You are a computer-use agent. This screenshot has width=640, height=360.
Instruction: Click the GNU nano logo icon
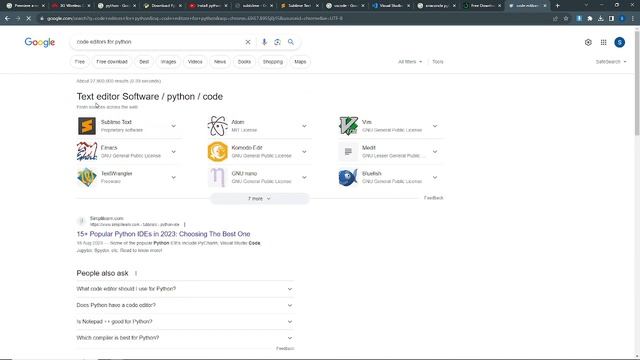(218, 178)
